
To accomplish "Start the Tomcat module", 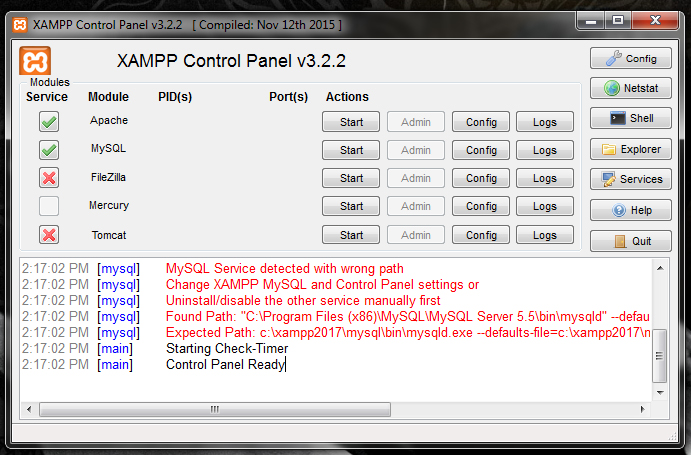I will tap(351, 235).
